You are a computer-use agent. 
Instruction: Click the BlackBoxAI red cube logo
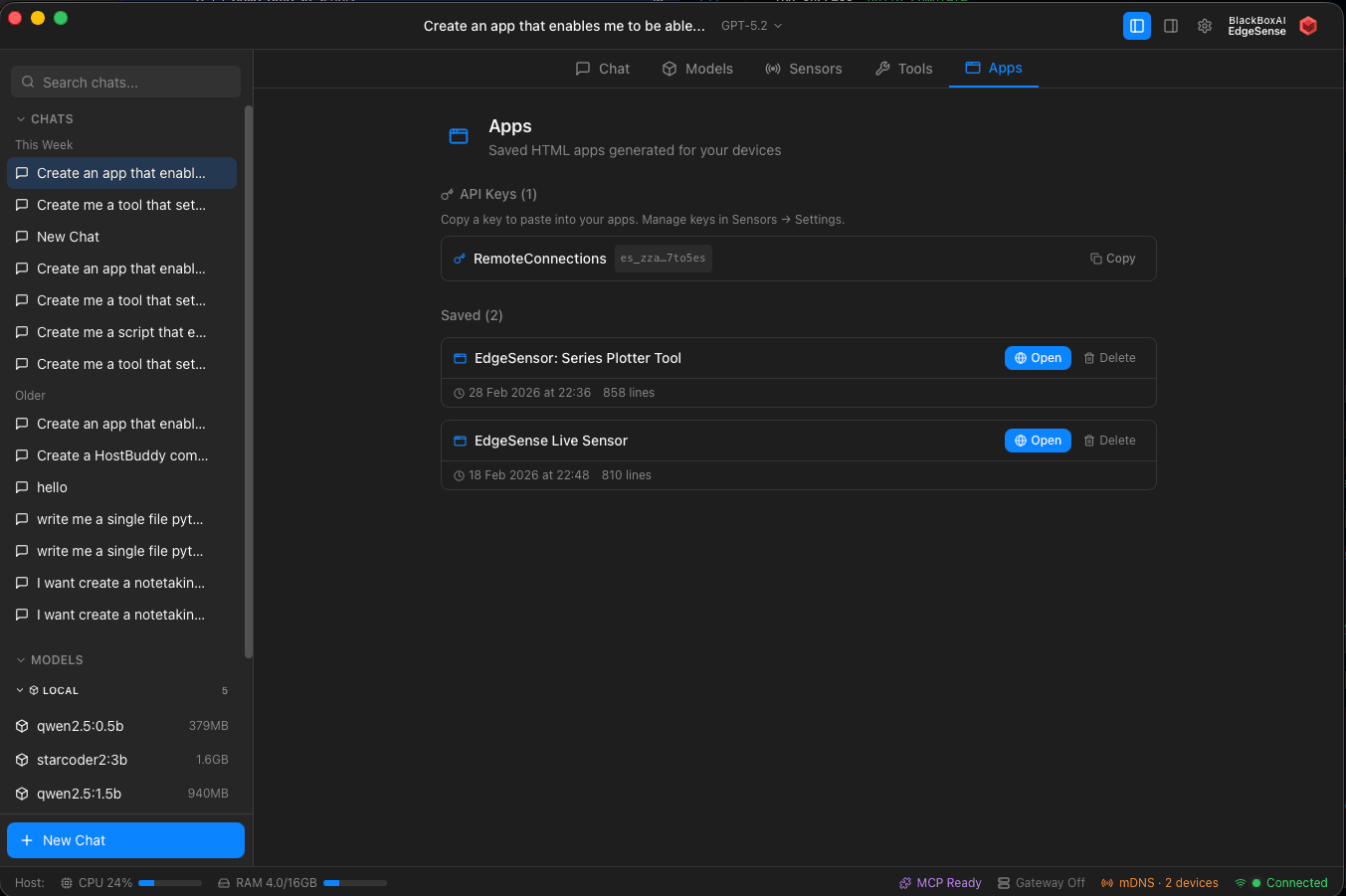[1308, 26]
